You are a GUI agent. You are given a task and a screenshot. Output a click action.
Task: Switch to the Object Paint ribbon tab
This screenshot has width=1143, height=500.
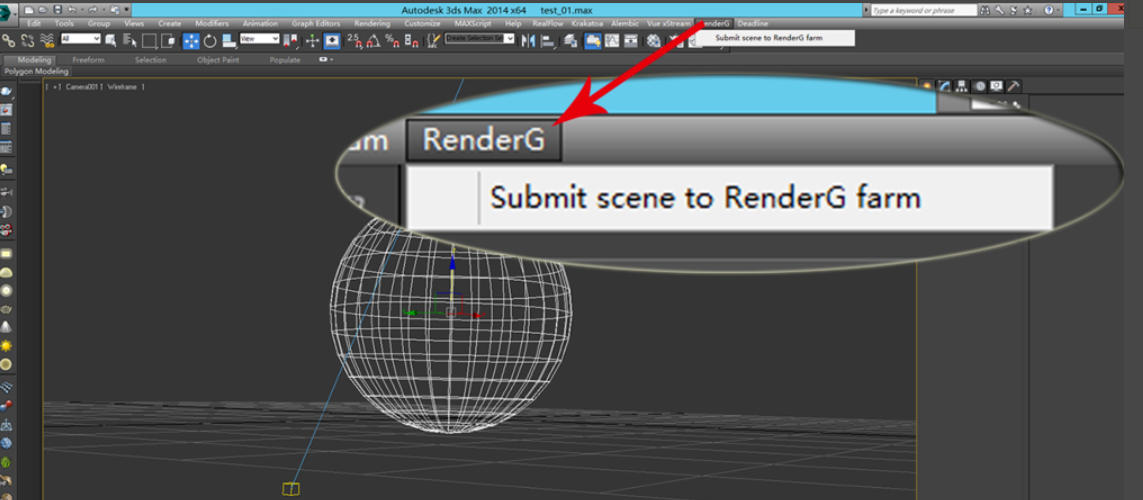[x=217, y=60]
